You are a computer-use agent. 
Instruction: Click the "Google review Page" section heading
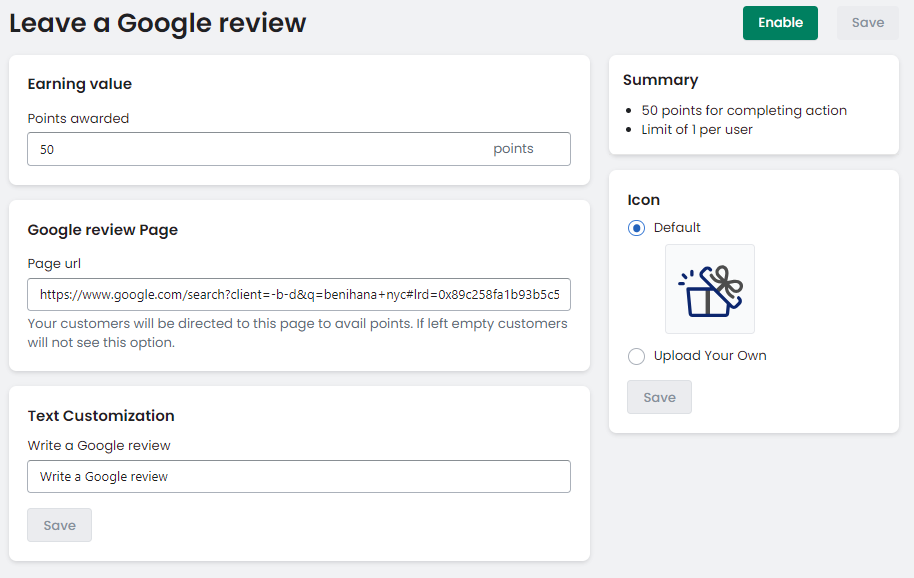(x=103, y=230)
